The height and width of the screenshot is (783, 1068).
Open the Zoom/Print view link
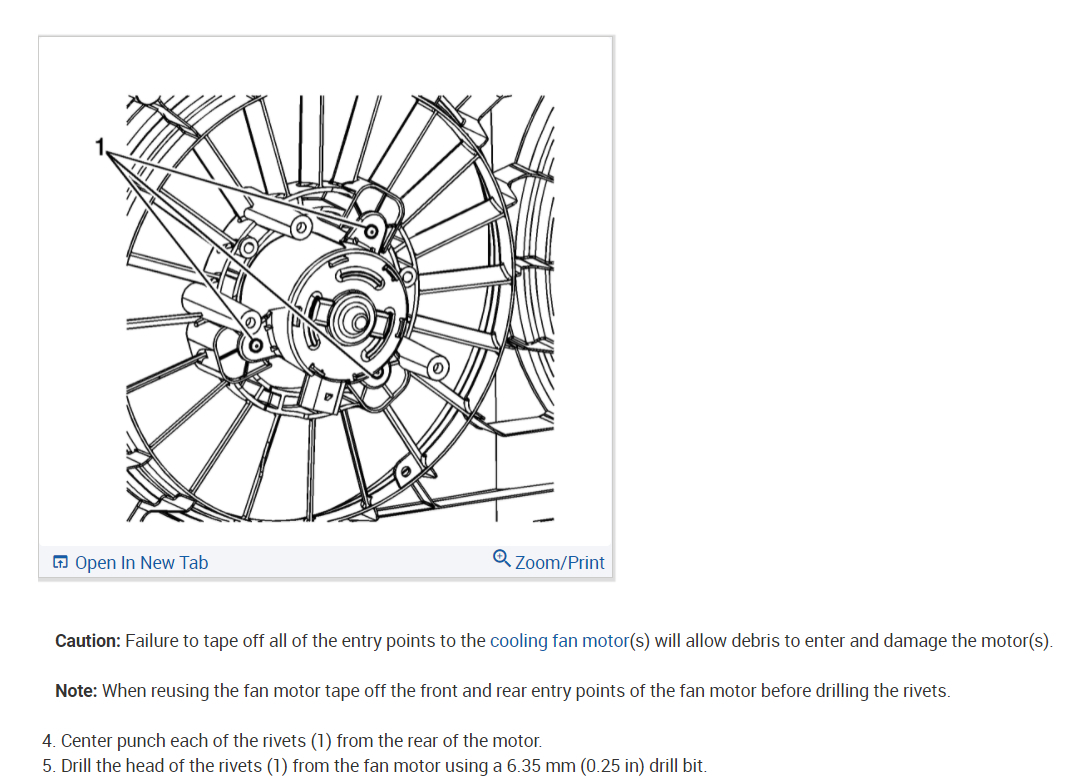click(559, 562)
